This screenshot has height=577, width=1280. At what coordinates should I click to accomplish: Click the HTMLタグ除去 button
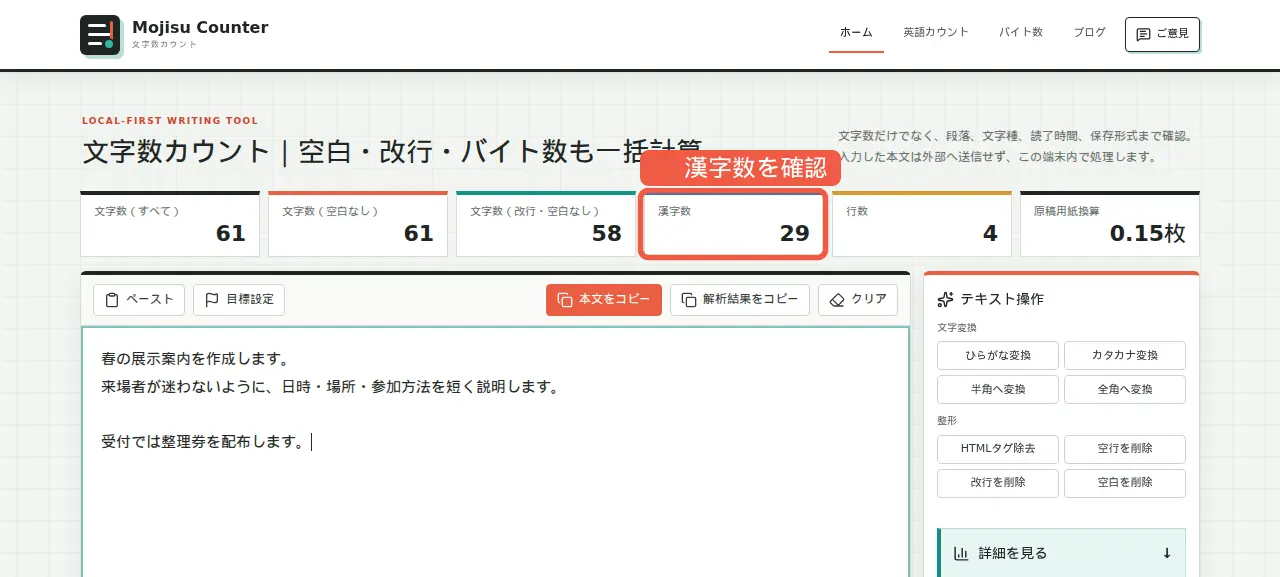point(998,449)
